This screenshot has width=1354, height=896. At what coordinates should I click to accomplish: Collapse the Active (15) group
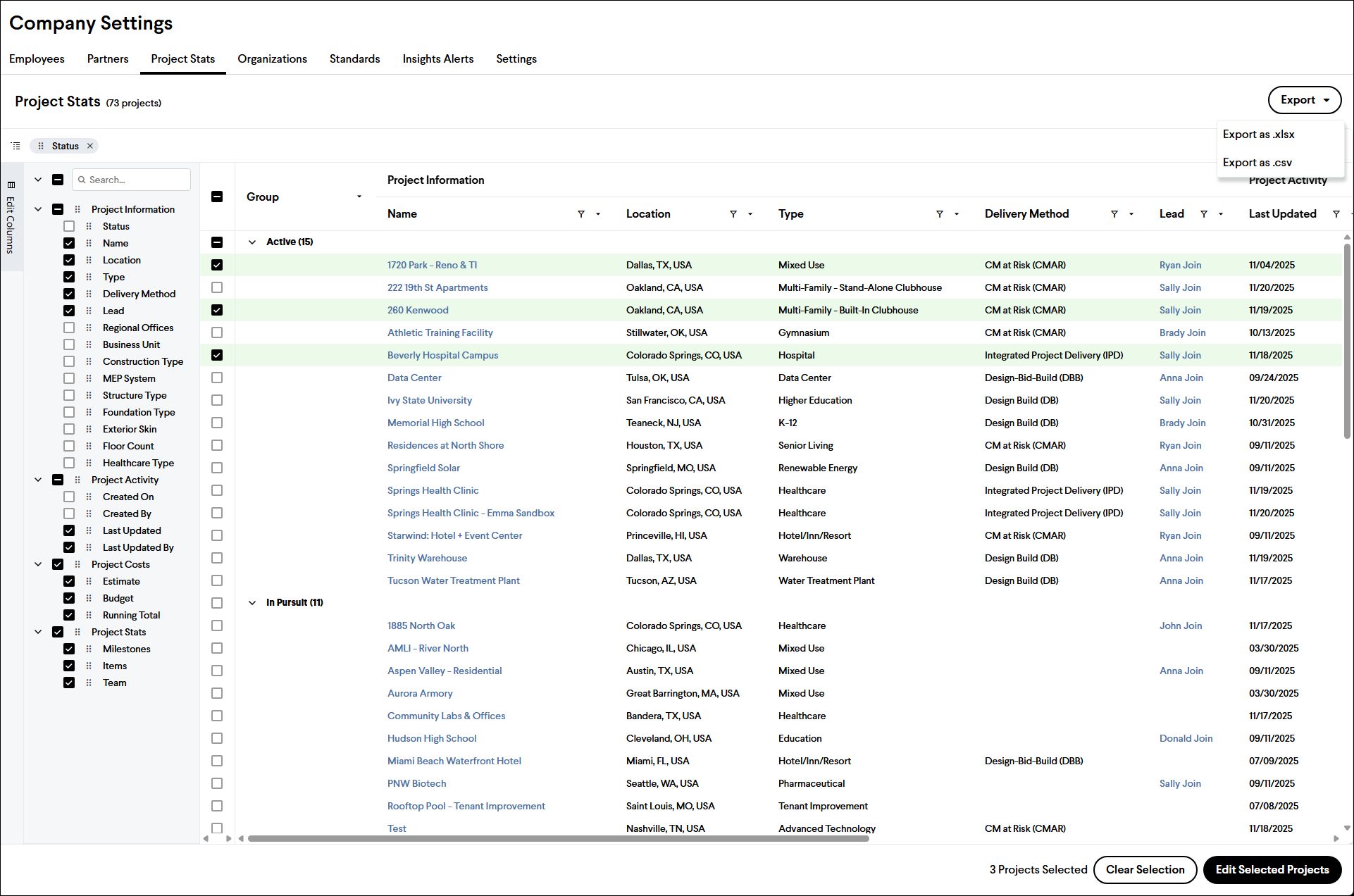coord(252,242)
